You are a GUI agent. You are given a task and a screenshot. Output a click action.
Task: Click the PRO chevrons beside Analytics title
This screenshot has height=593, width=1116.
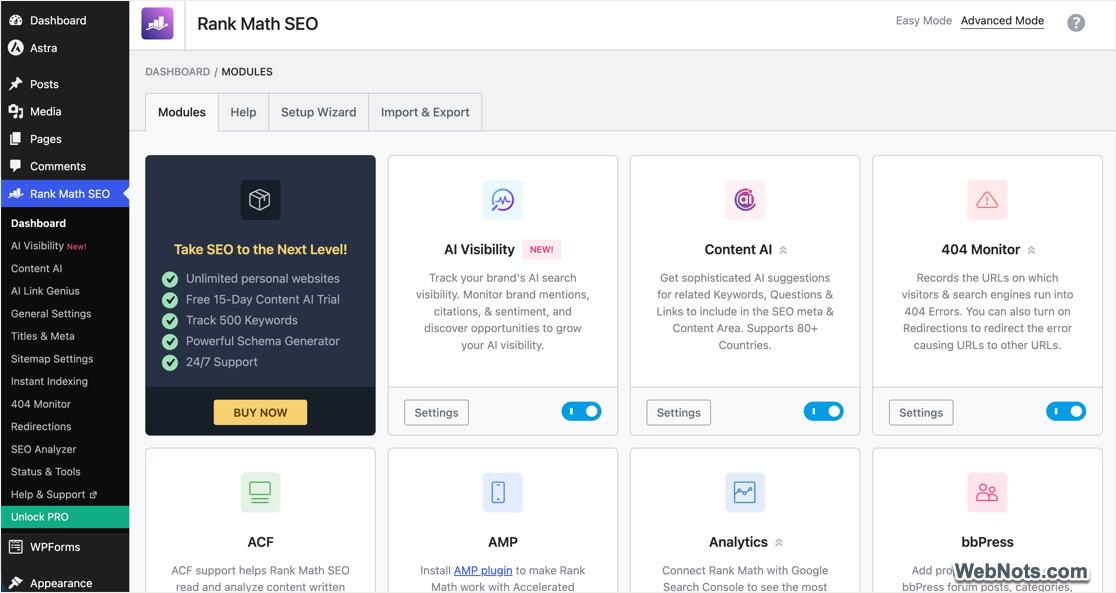pyautogui.click(x=779, y=542)
